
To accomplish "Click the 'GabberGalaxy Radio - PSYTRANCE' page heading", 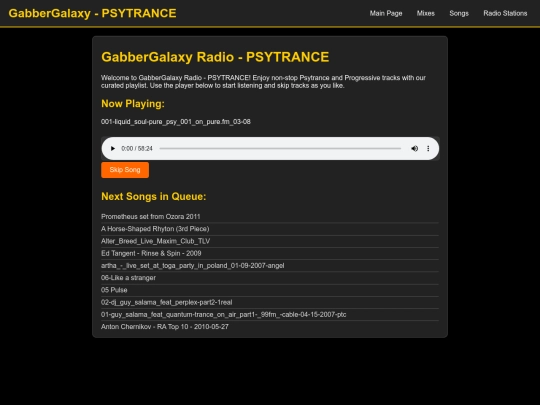I will coord(215,57).
